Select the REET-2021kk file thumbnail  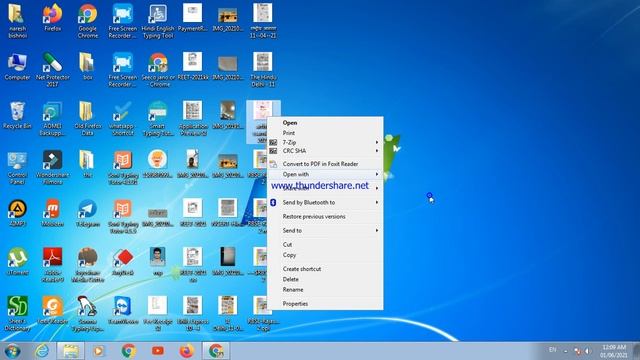193,67
